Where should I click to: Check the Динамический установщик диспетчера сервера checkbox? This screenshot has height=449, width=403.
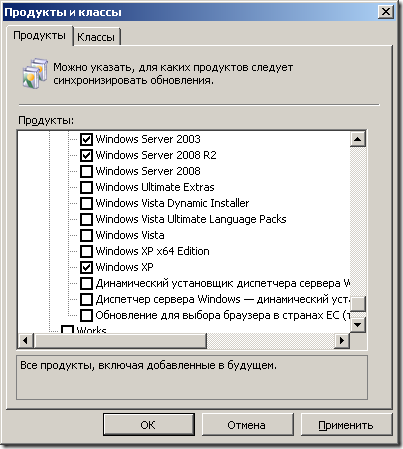86,283
